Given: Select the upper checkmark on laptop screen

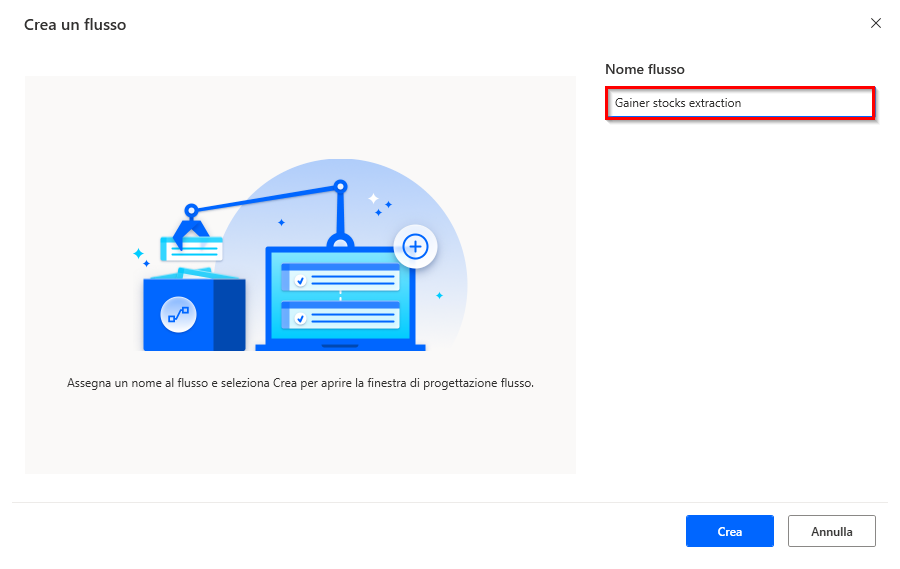Looking at the screenshot, I should pos(300,281).
